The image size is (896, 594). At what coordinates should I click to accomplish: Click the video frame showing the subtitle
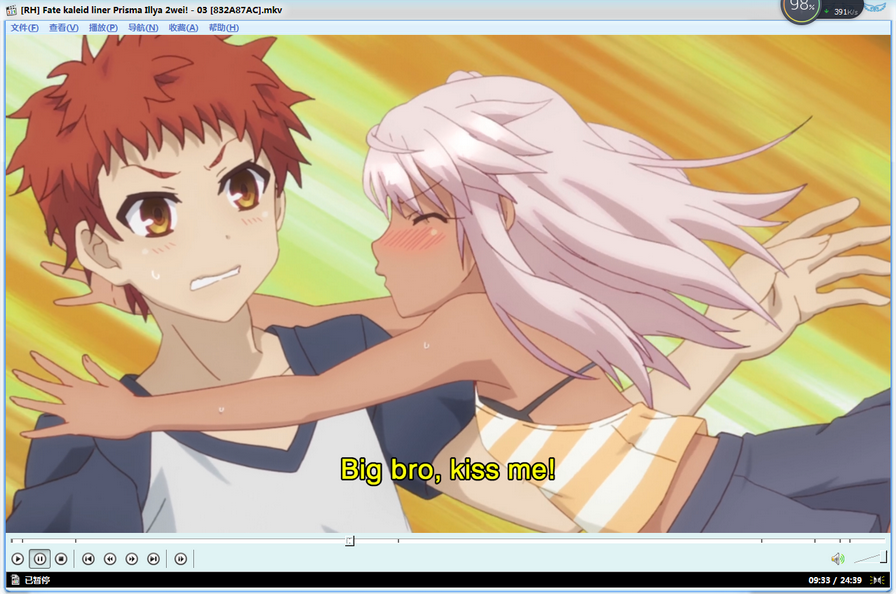[x=448, y=284]
